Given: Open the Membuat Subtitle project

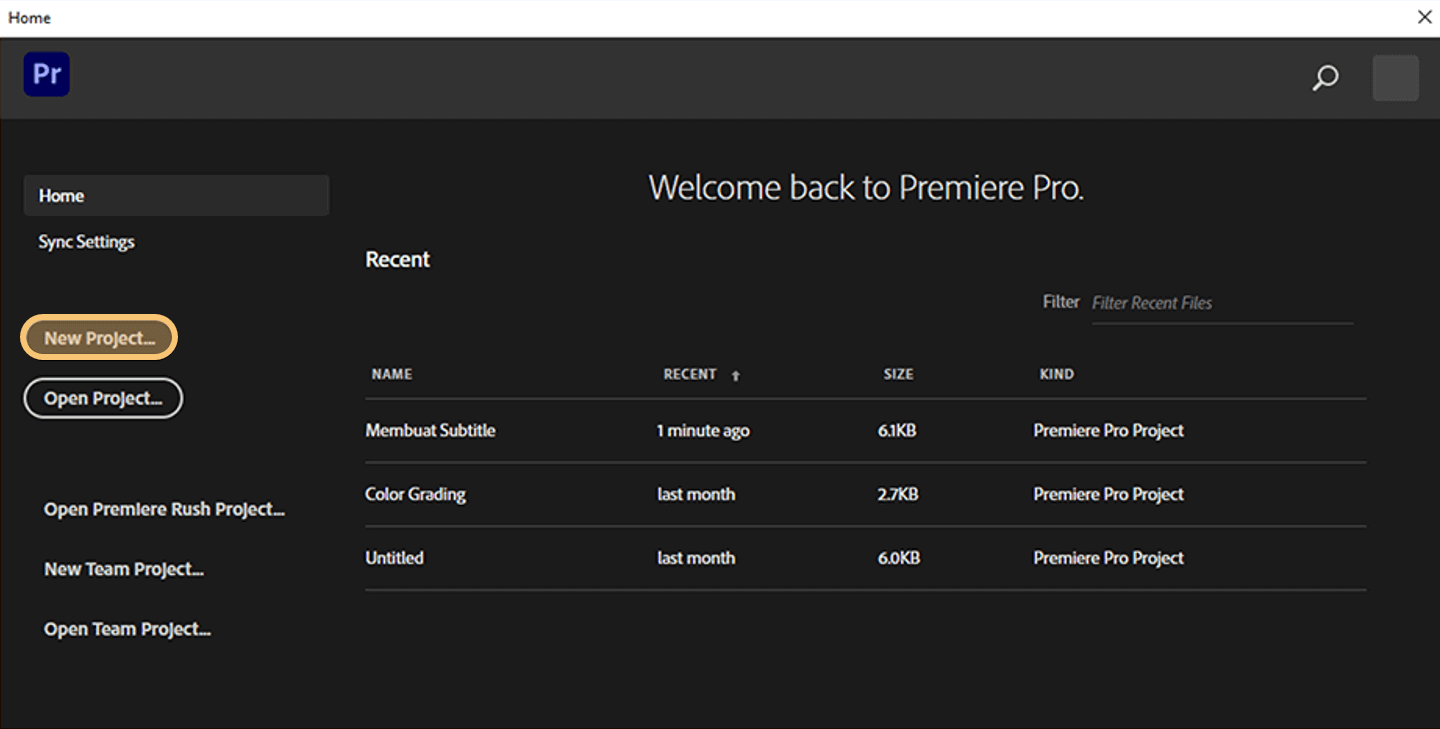Looking at the screenshot, I should point(430,430).
